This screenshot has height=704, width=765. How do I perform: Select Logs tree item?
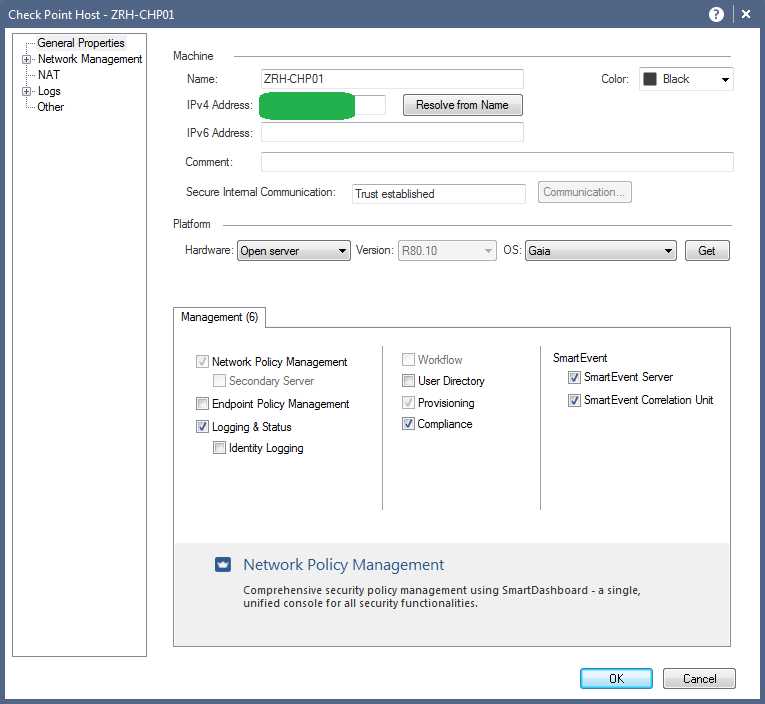[49, 91]
